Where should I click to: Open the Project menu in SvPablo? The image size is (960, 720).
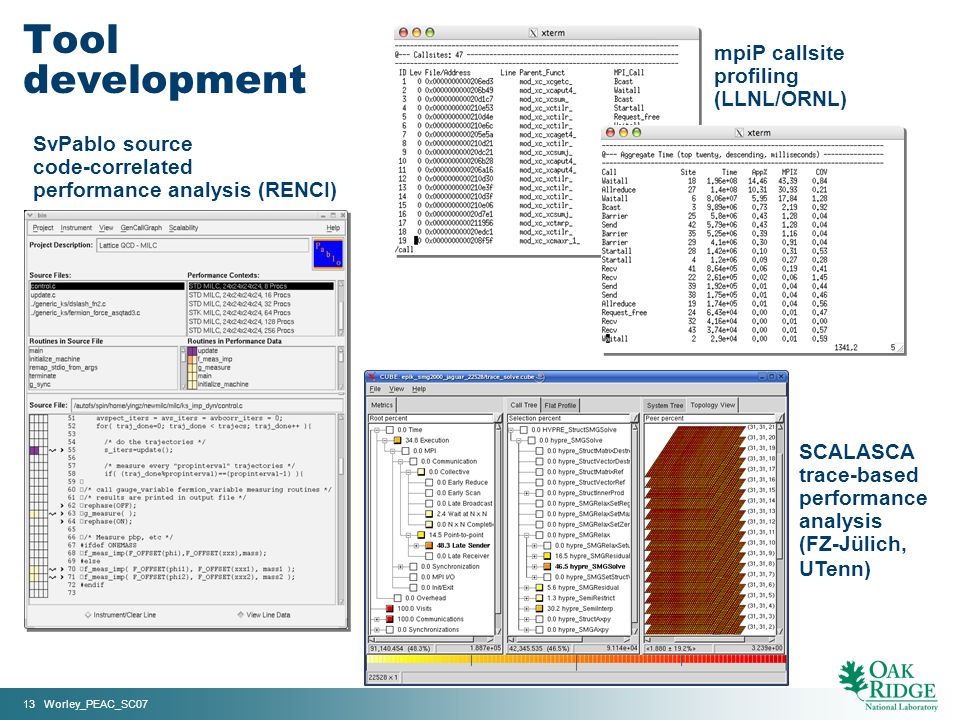pos(43,228)
